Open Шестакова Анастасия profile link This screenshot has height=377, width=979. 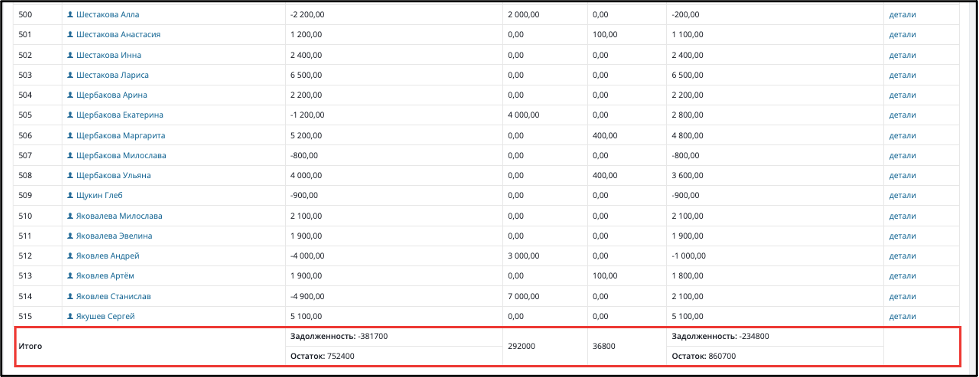point(118,35)
